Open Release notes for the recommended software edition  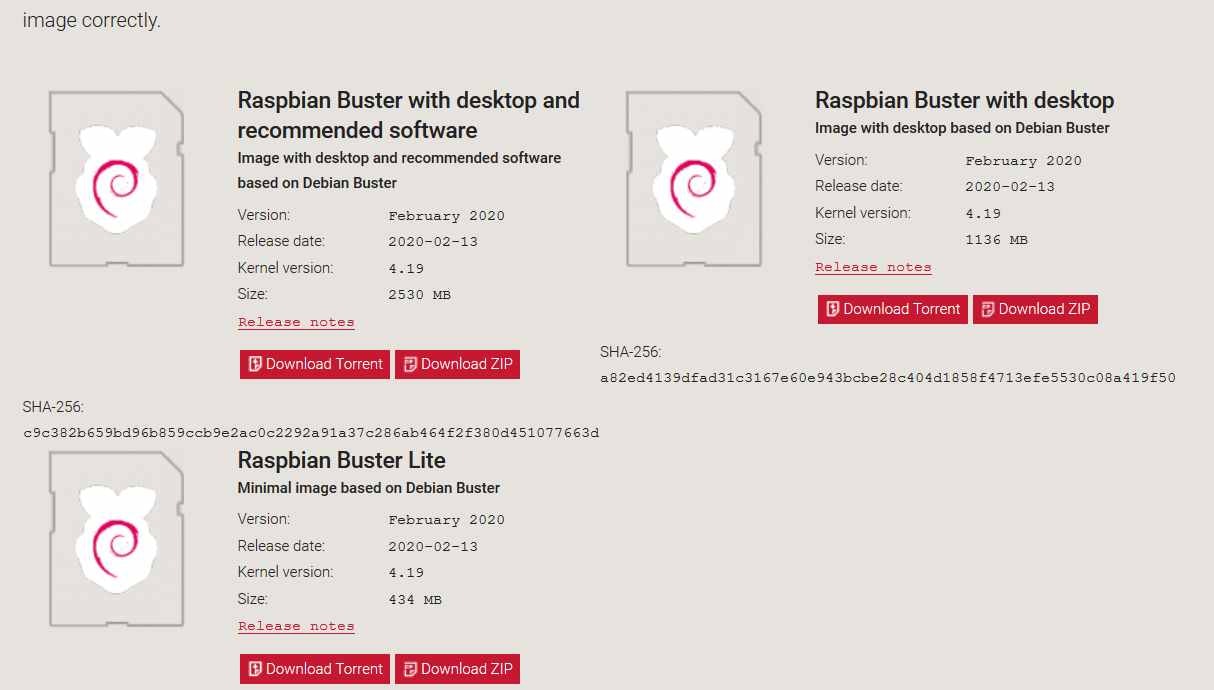click(296, 321)
